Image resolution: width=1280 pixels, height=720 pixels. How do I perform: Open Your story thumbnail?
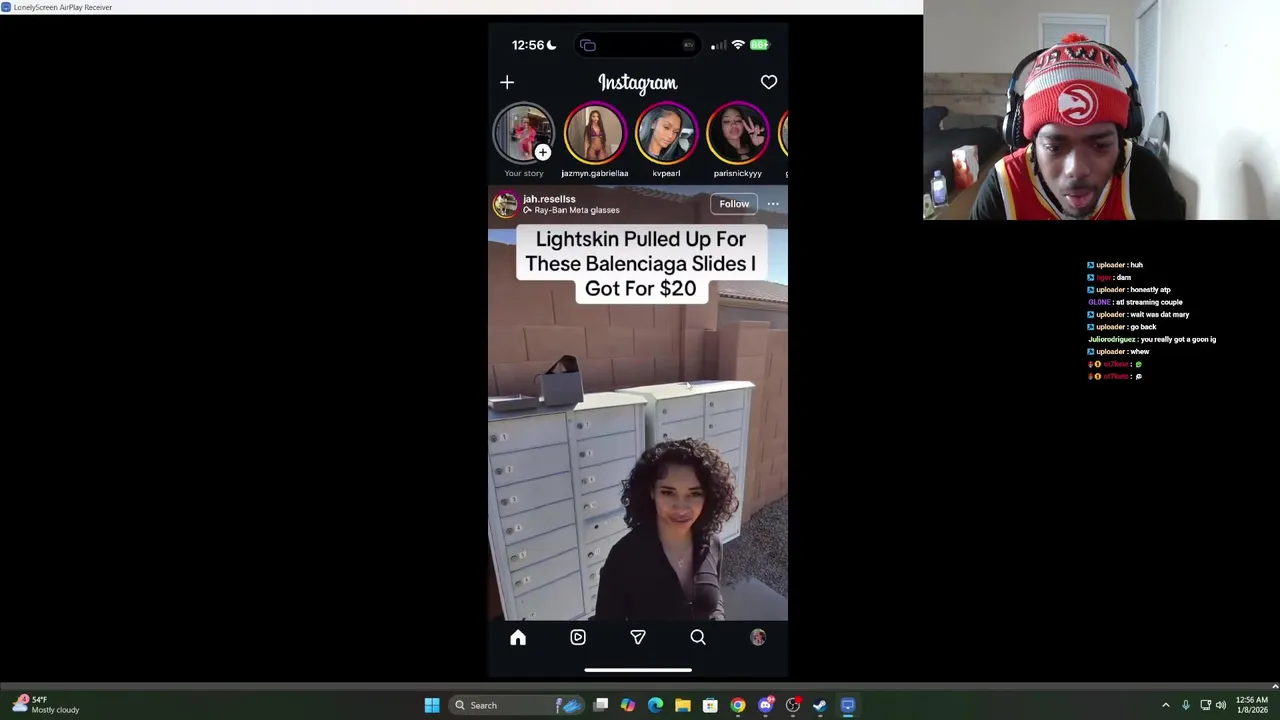(x=523, y=133)
